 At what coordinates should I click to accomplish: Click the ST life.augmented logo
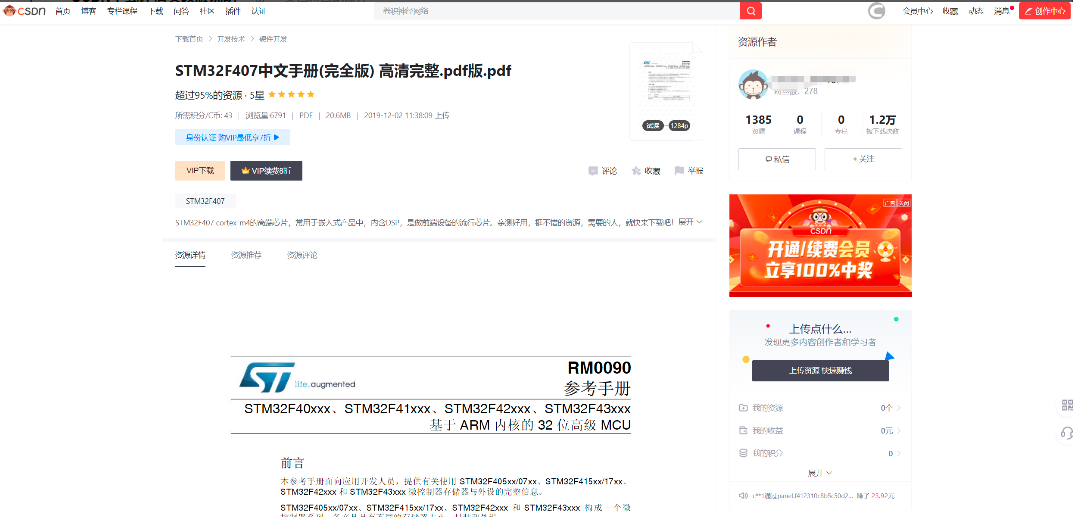click(x=297, y=377)
